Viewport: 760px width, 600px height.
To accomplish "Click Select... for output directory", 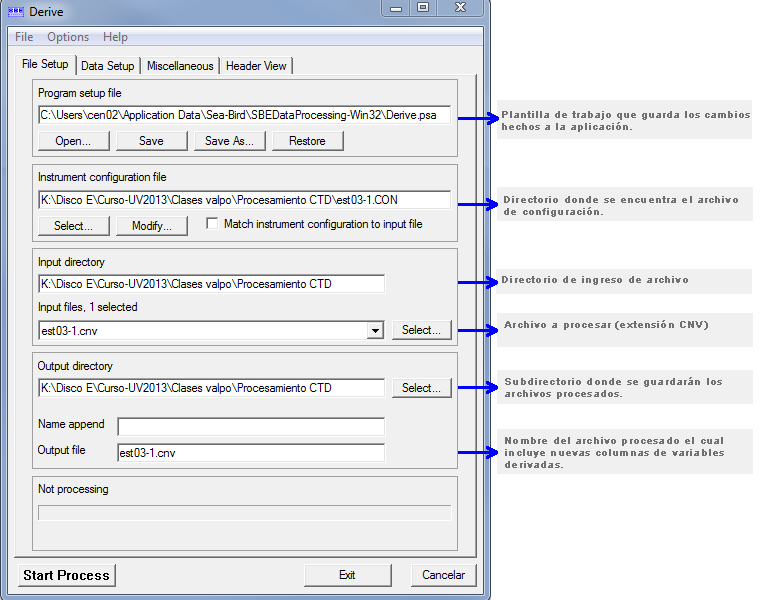I will pyautogui.click(x=421, y=388).
